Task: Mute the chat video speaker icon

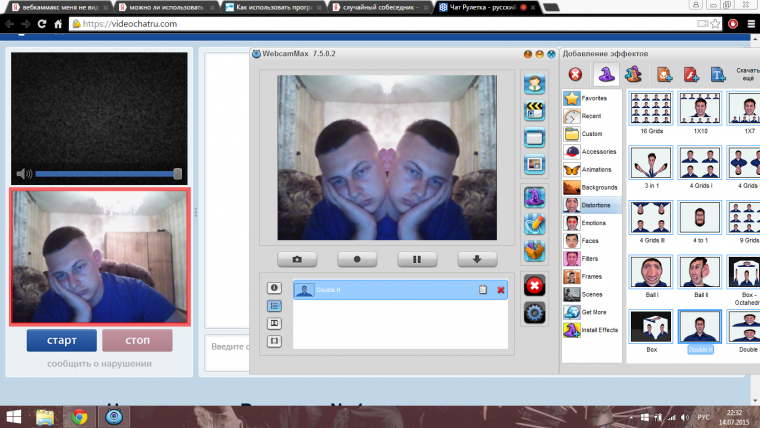Action: (24, 174)
